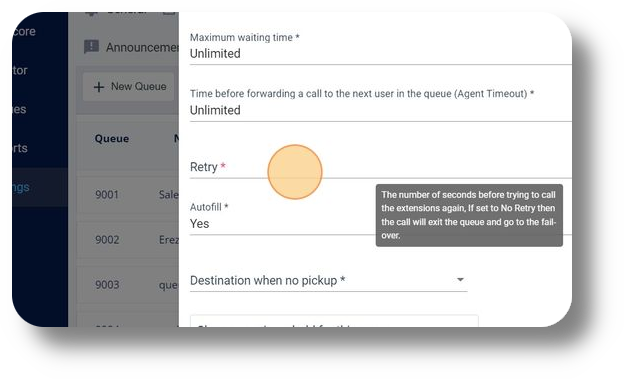Click the Sales name cell in row 9001

169,195
